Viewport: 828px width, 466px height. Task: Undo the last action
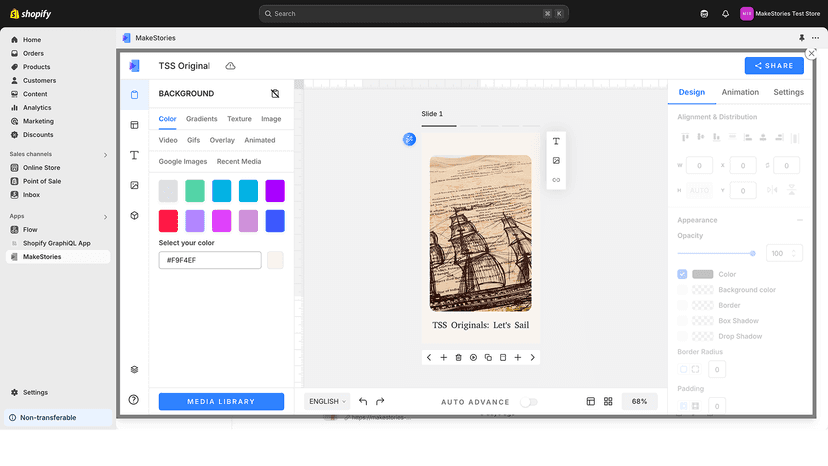pos(363,402)
